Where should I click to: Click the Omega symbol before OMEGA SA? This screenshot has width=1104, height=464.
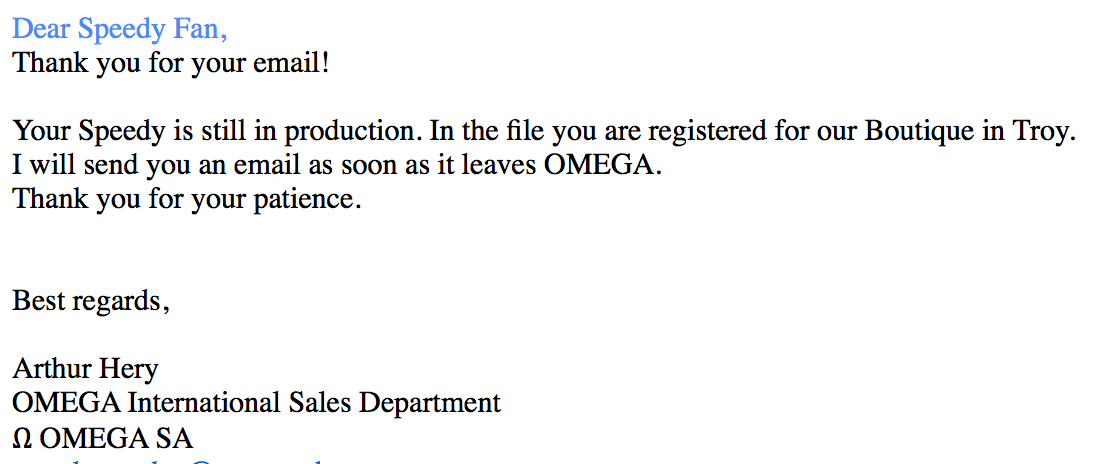(22, 438)
